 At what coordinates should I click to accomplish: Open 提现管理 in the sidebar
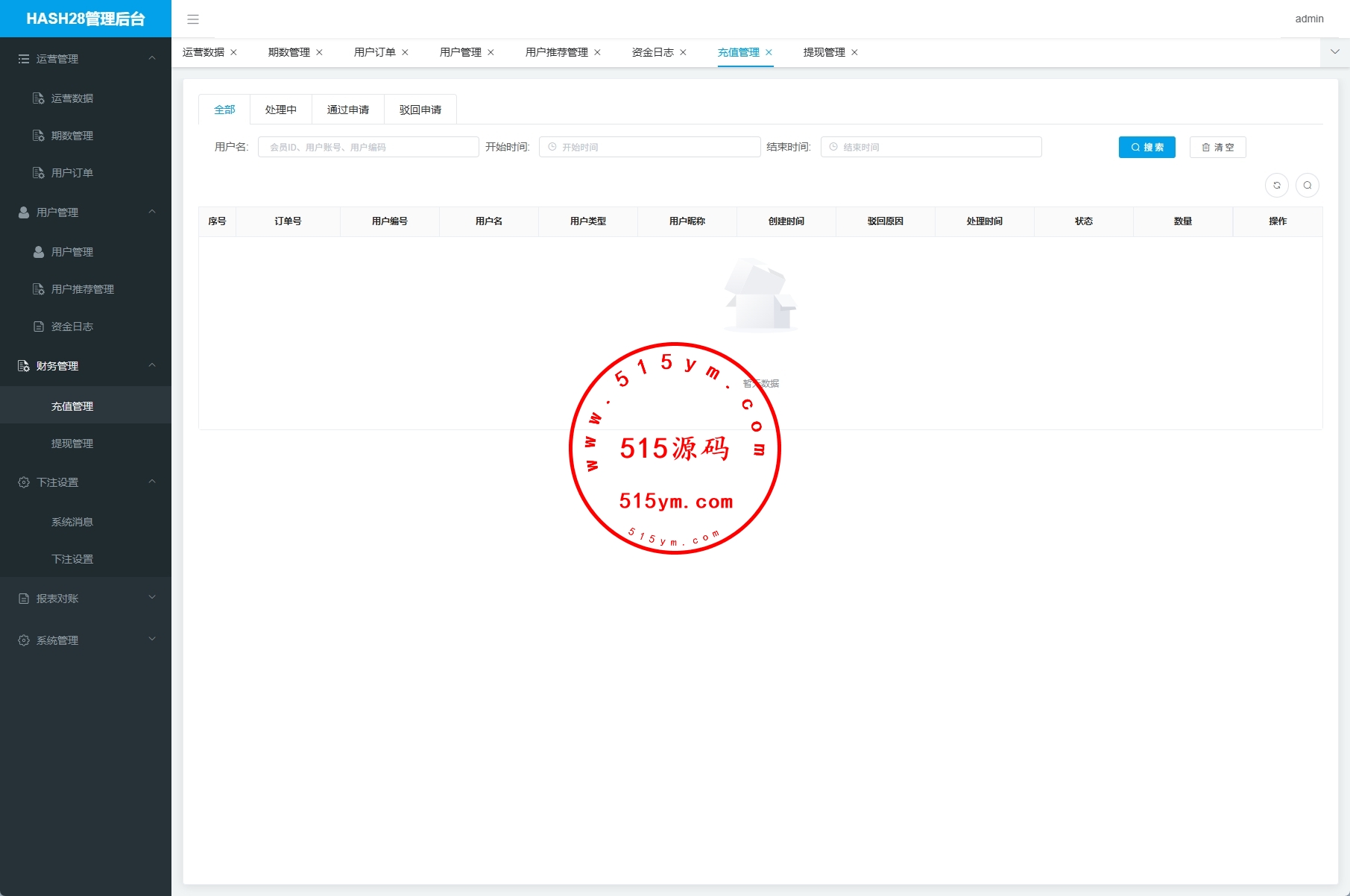pos(72,444)
